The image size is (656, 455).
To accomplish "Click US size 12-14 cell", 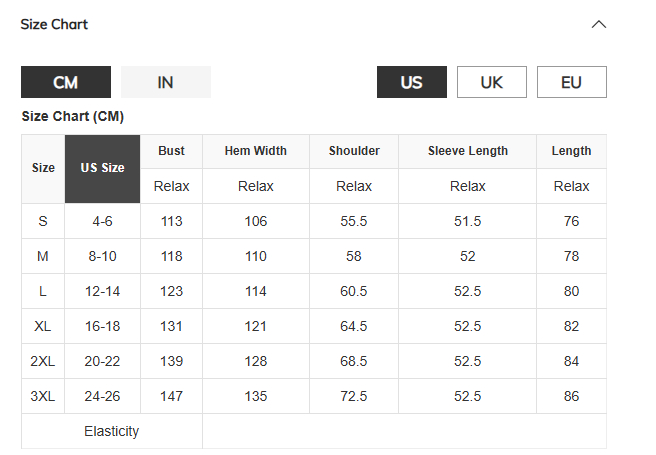I will 102,291.
